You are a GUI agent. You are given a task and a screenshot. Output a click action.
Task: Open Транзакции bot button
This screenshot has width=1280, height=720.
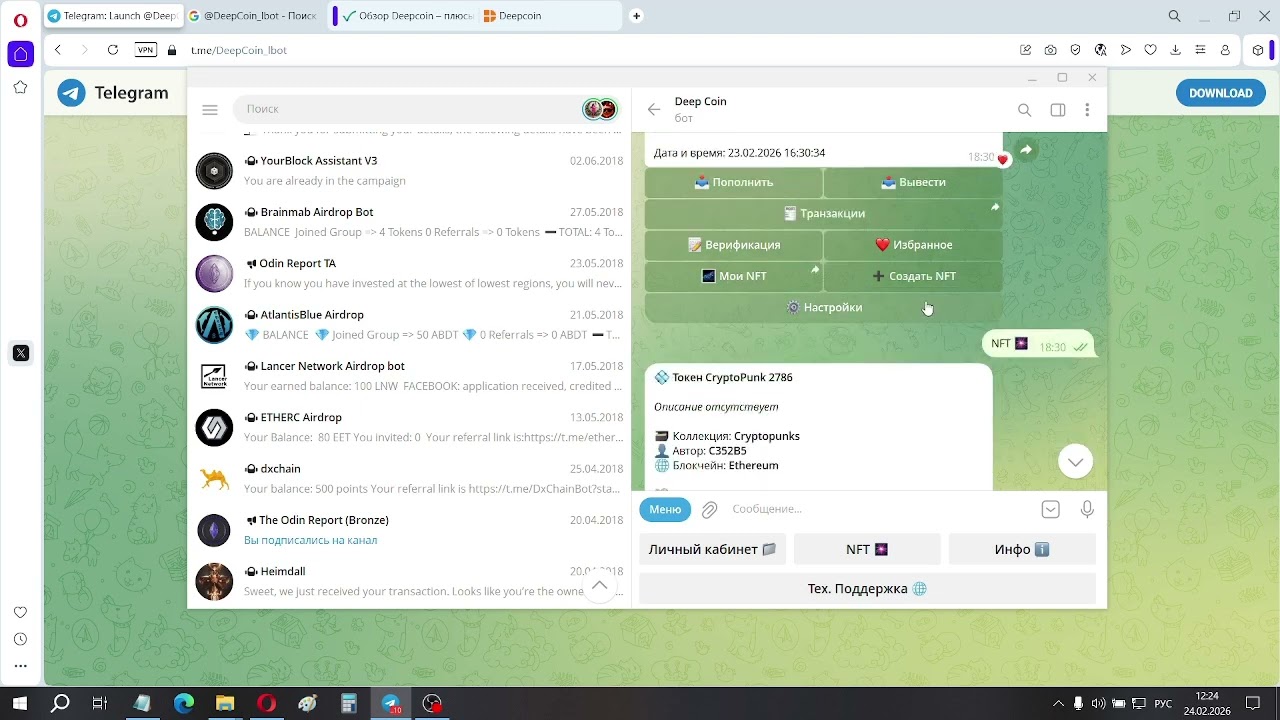[x=823, y=213]
